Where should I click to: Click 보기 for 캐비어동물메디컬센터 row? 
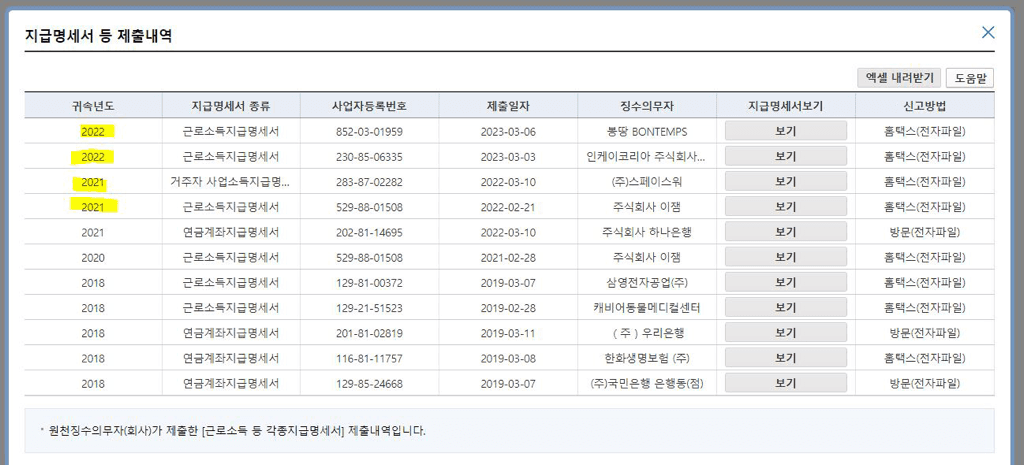(x=786, y=308)
